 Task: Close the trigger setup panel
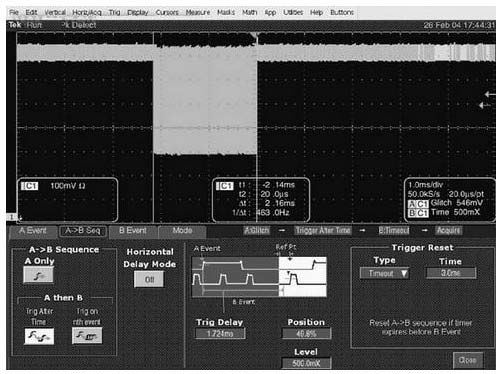(467, 360)
